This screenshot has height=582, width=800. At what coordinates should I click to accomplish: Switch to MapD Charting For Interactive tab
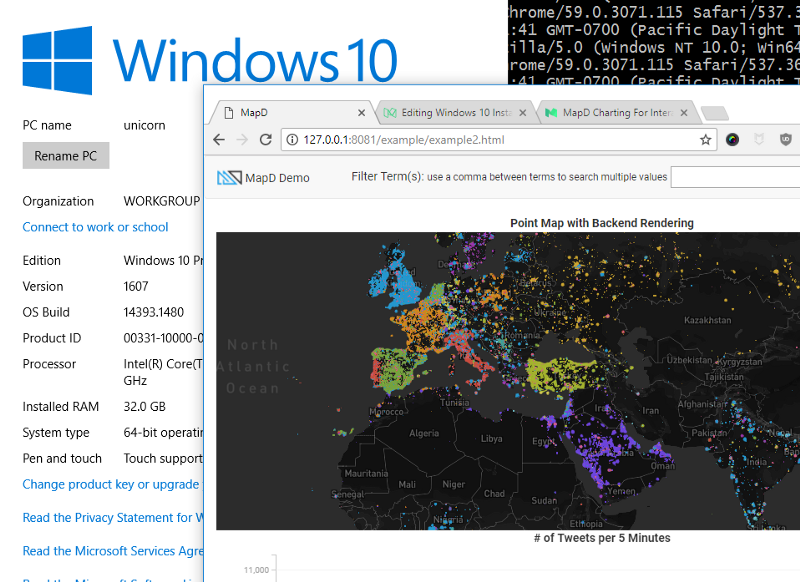coord(616,113)
